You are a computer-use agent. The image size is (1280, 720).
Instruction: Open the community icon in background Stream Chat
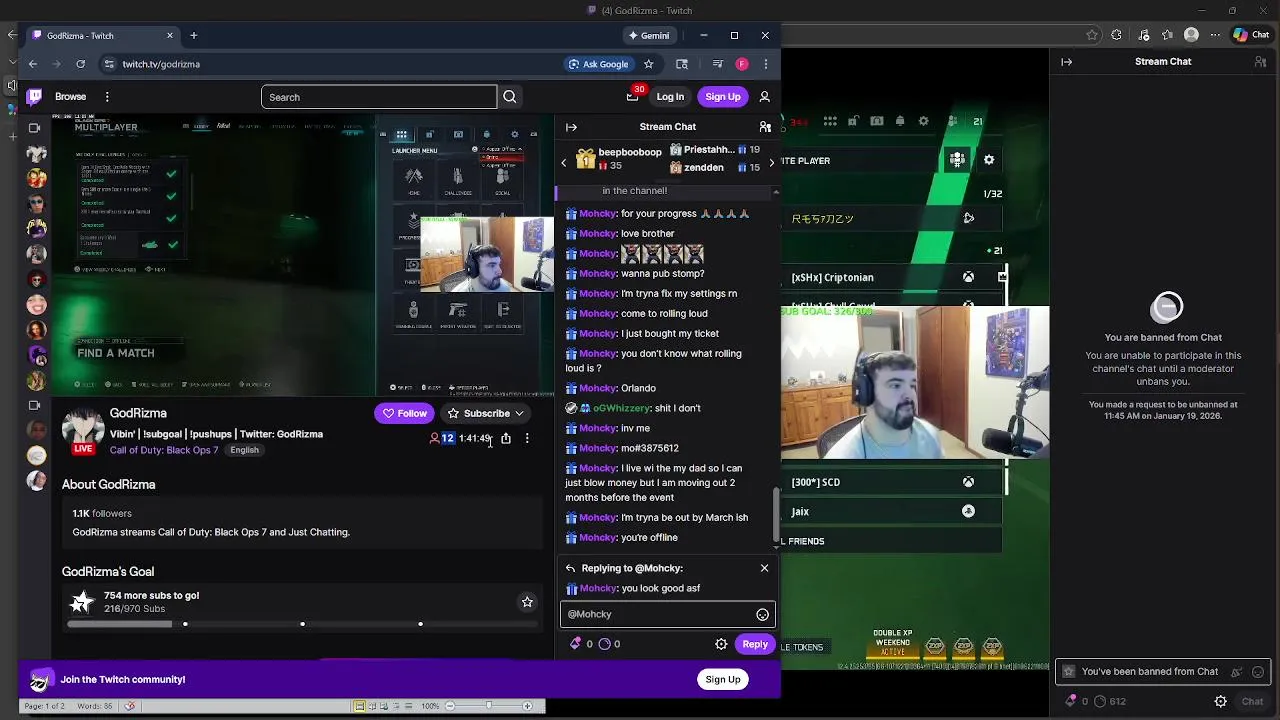coord(1260,62)
